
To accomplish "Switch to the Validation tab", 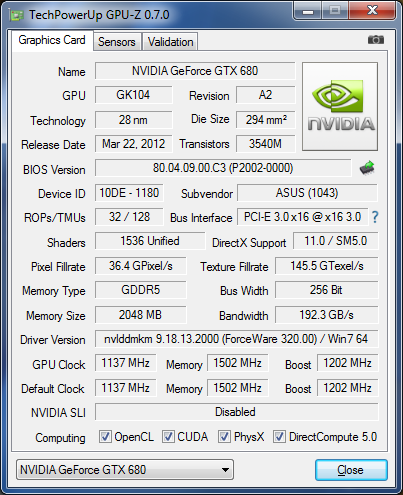I will (x=170, y=42).
